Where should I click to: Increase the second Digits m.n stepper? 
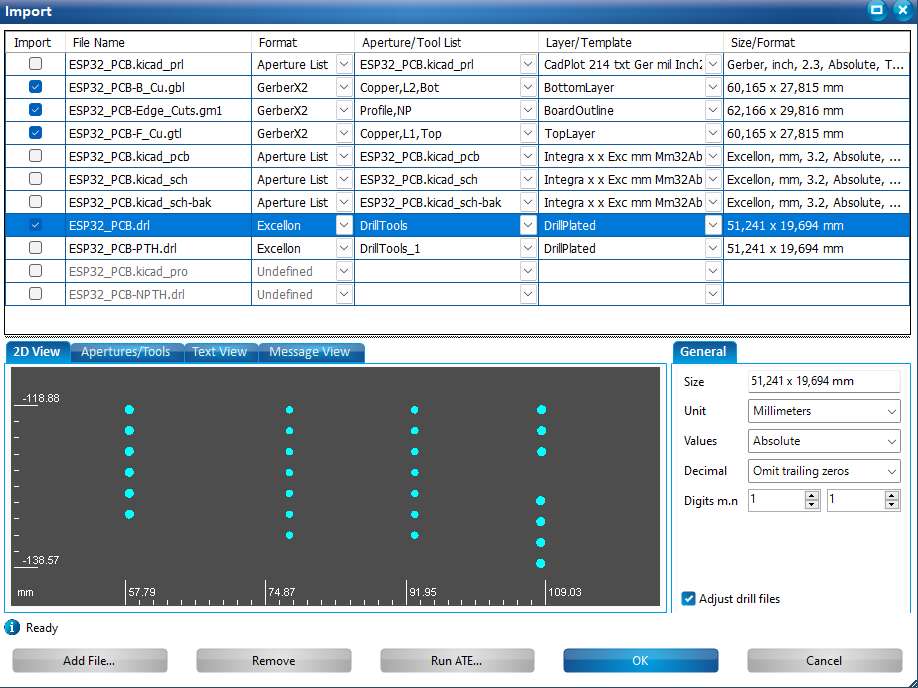pos(892,495)
